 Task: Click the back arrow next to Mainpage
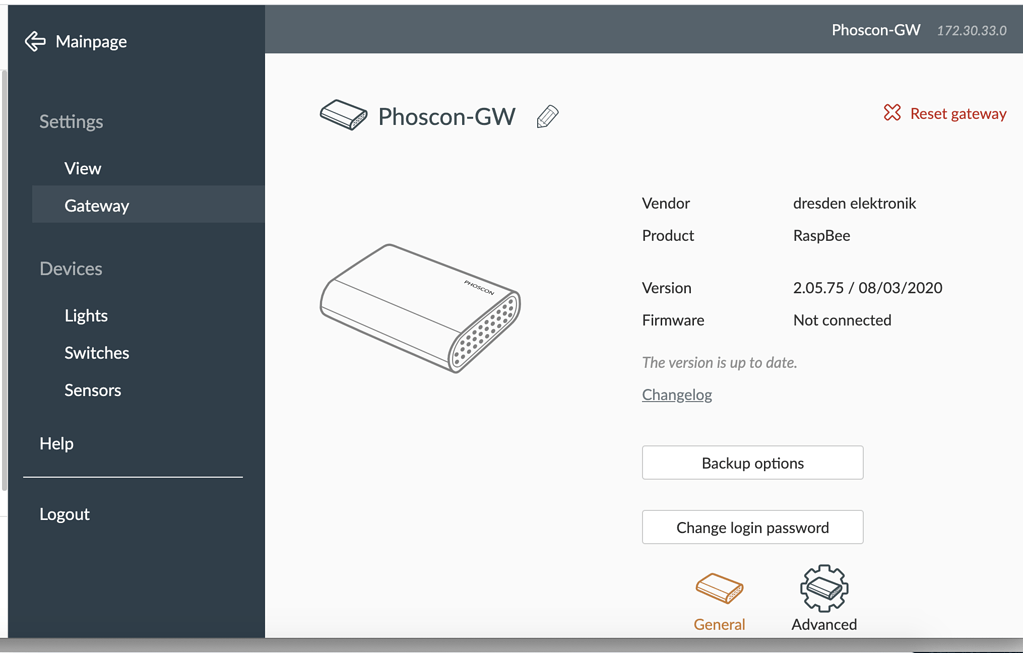coord(34,41)
